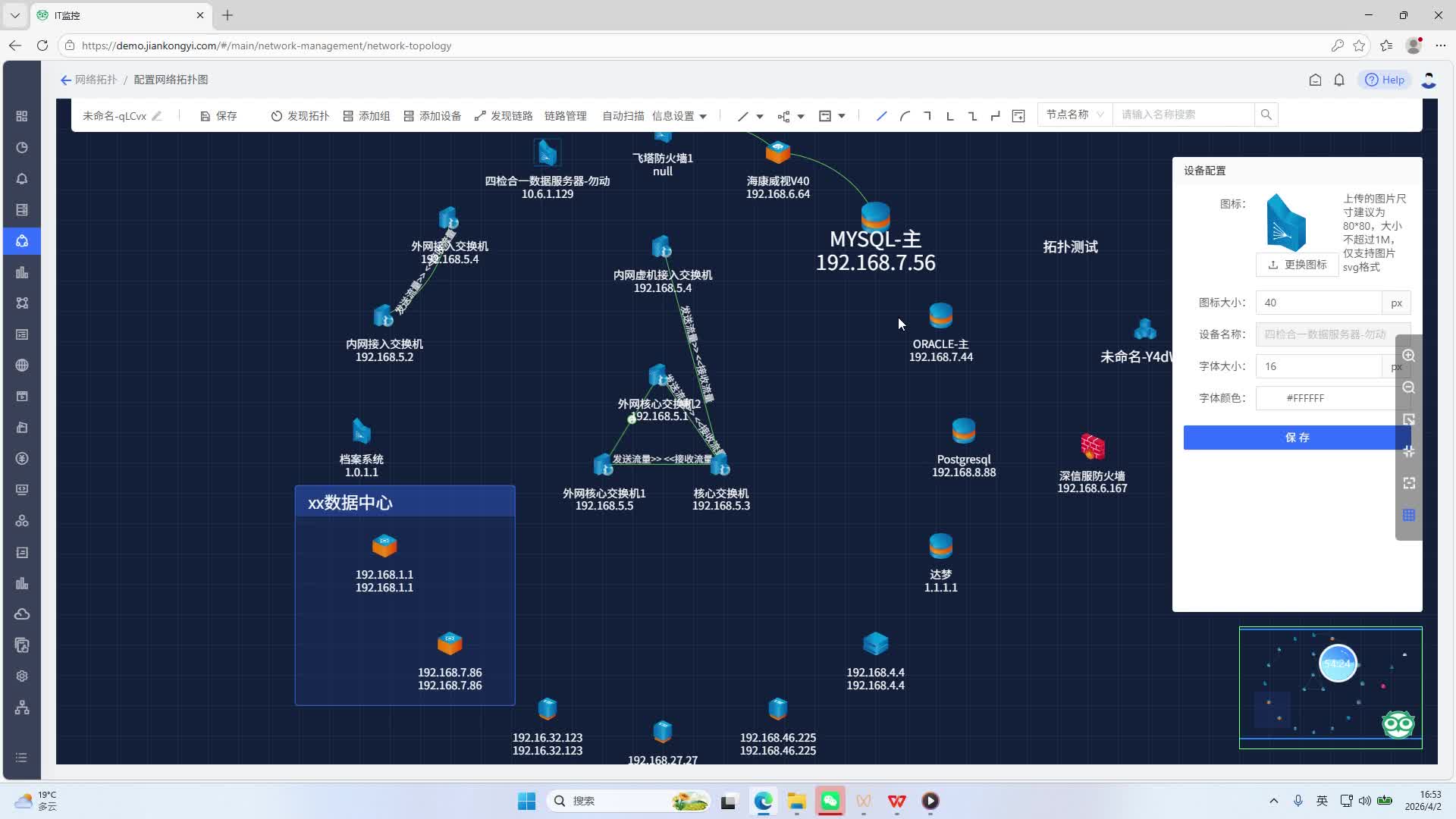Toggle the straight line connection mode

coord(881,116)
